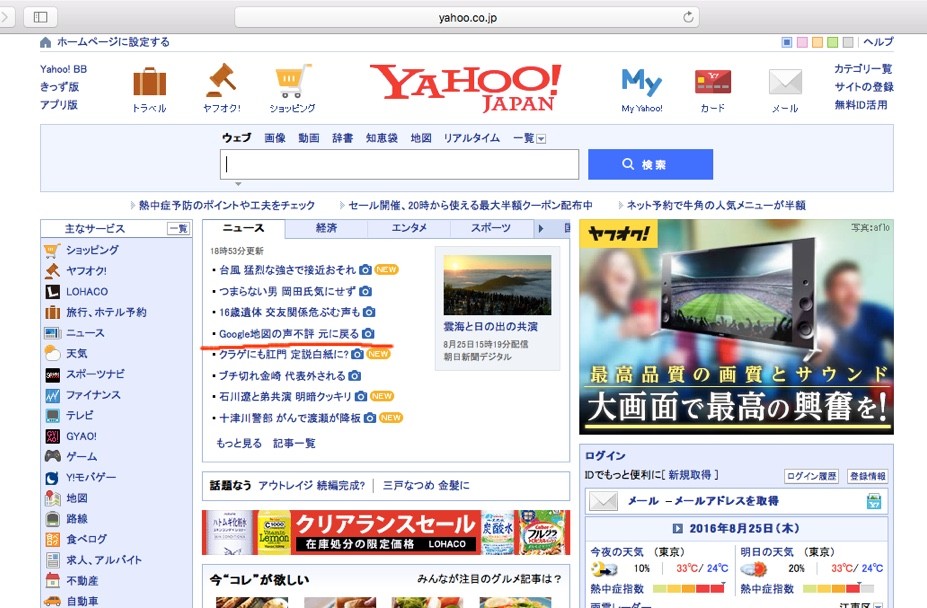Image resolution: width=927 pixels, height=608 pixels.
Task: Click the ヤフオク! TV advertisement banner
Action: click(x=736, y=327)
